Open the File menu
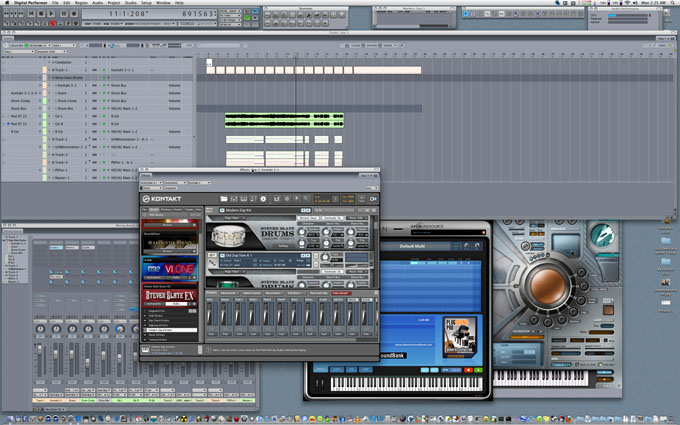 [55, 3]
